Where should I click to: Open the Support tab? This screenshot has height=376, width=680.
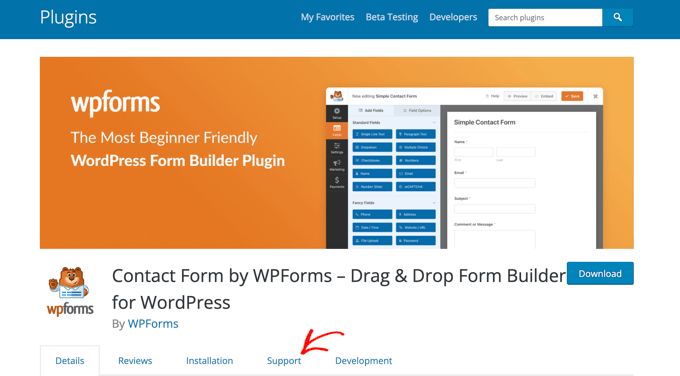click(x=284, y=361)
